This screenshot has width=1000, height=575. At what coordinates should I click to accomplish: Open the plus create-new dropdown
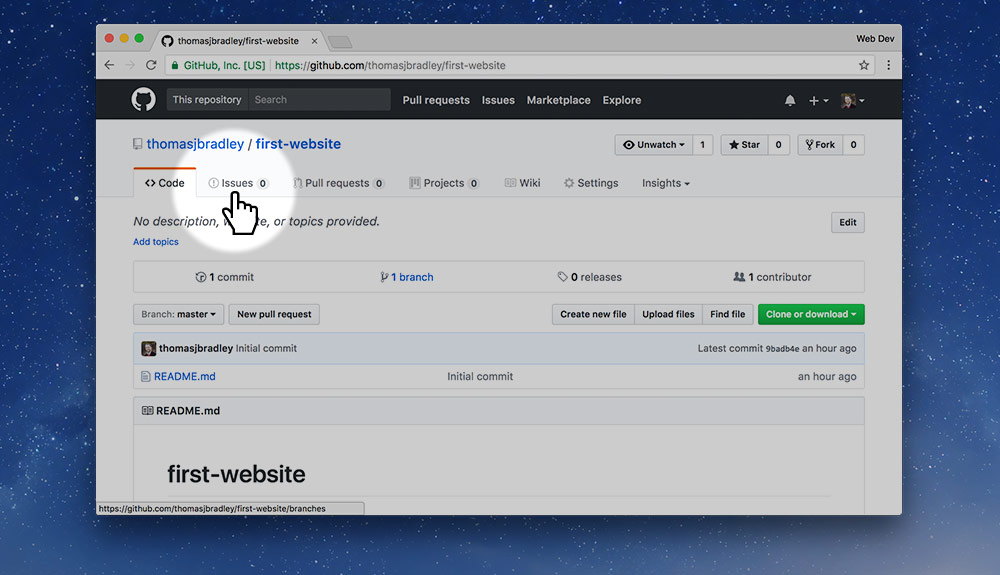point(818,100)
